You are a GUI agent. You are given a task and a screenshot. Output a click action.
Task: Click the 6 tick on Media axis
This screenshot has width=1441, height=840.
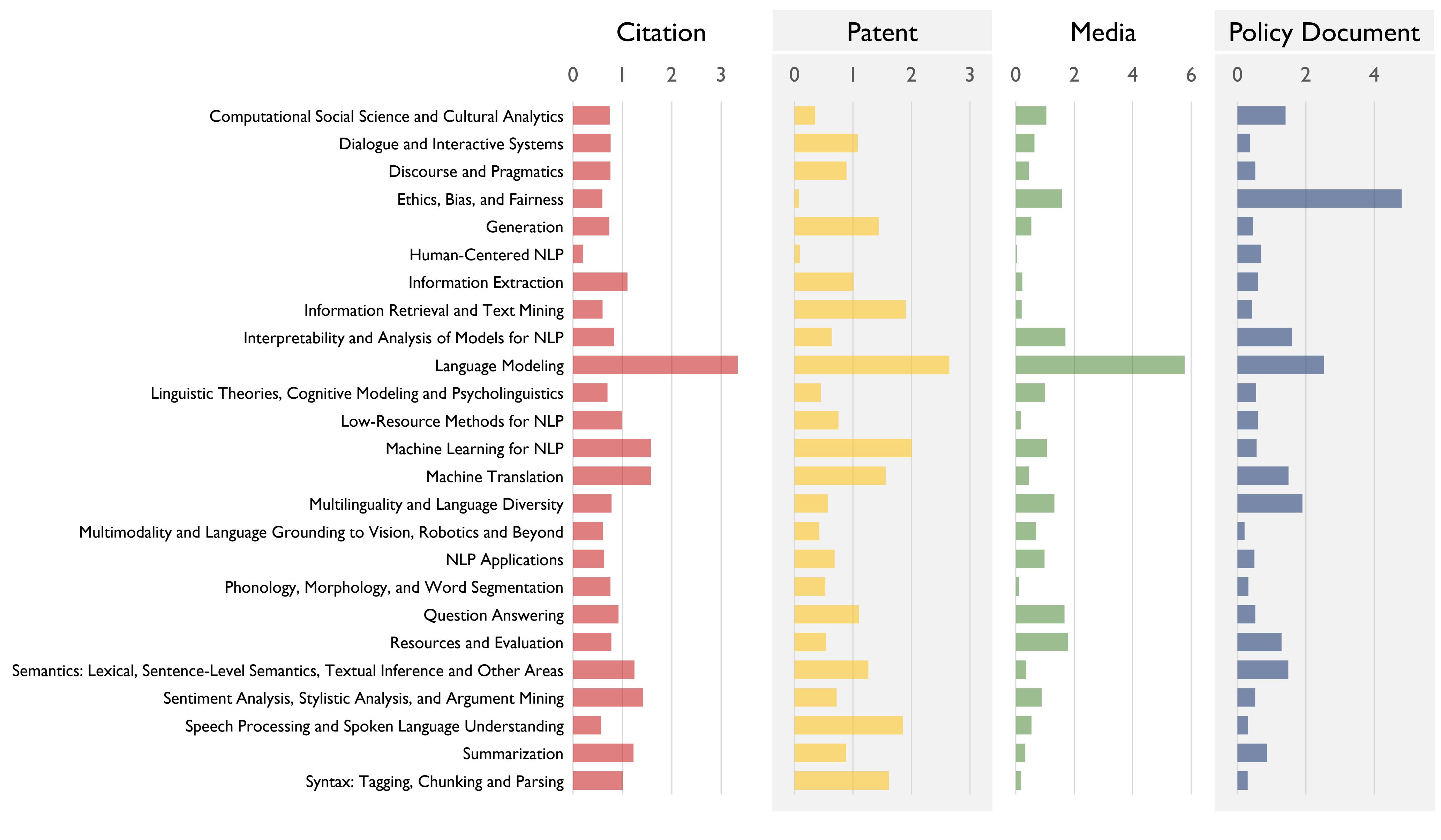point(1191,75)
